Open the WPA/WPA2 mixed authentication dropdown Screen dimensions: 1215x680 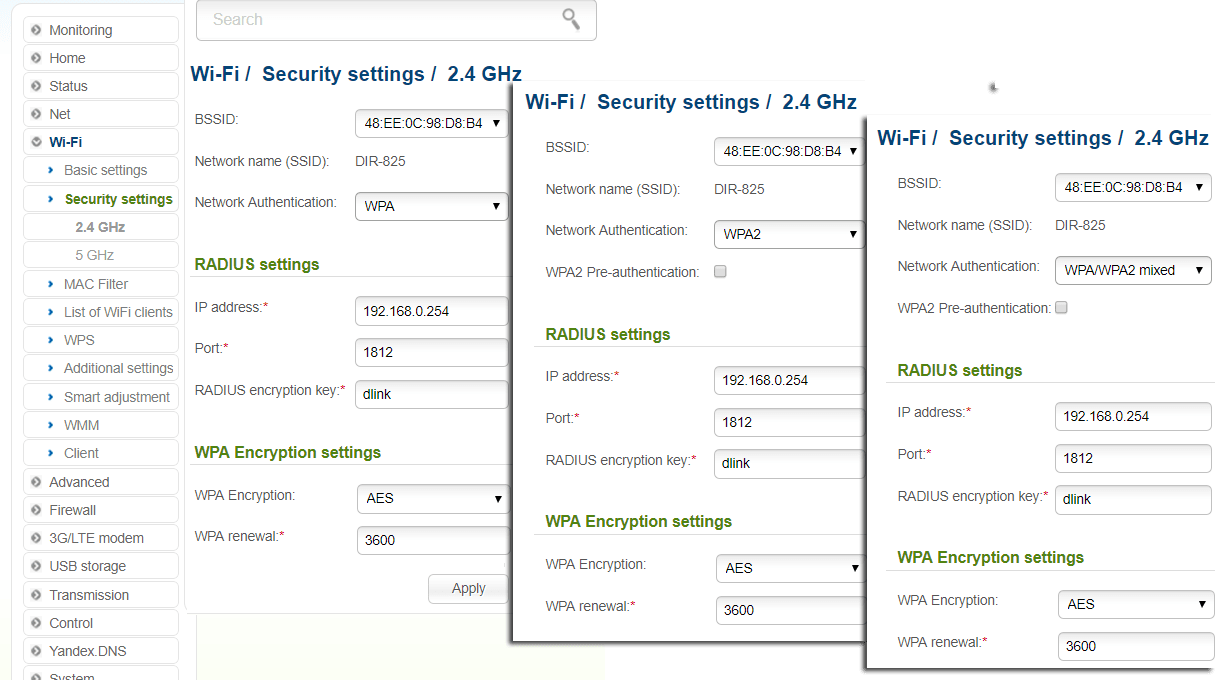pyautogui.click(x=1132, y=270)
